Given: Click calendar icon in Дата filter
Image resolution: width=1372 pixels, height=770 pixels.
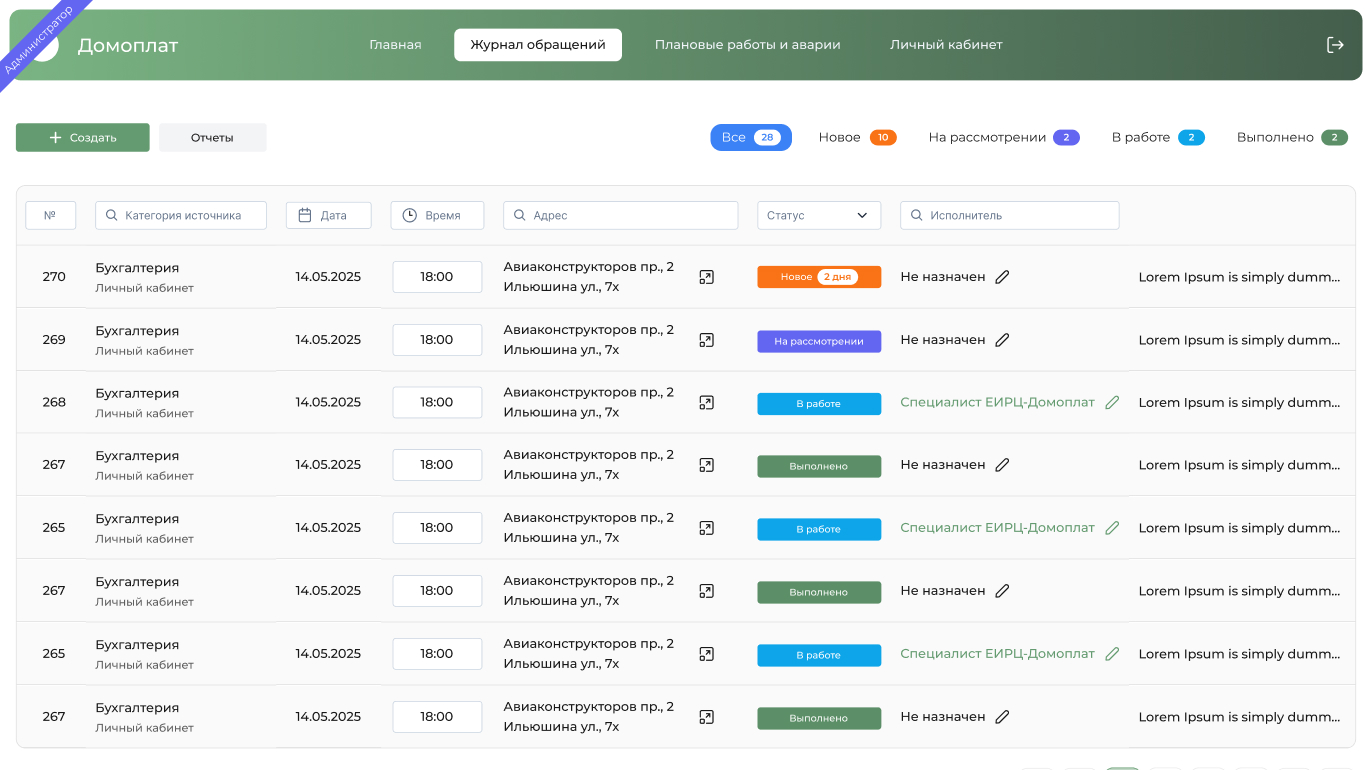Looking at the screenshot, I should click(306, 215).
